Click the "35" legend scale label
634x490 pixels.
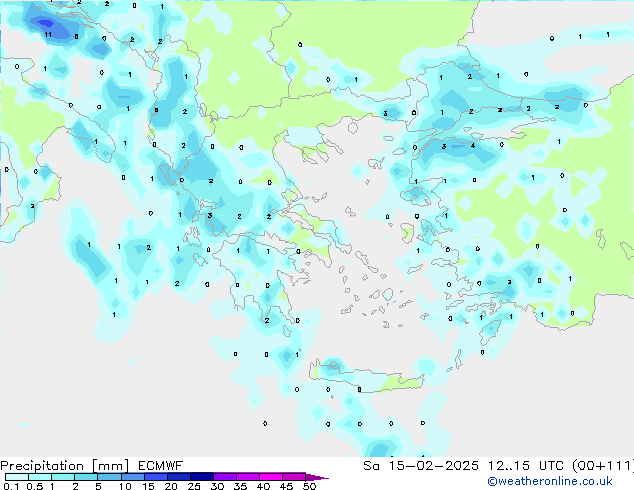pos(240,486)
